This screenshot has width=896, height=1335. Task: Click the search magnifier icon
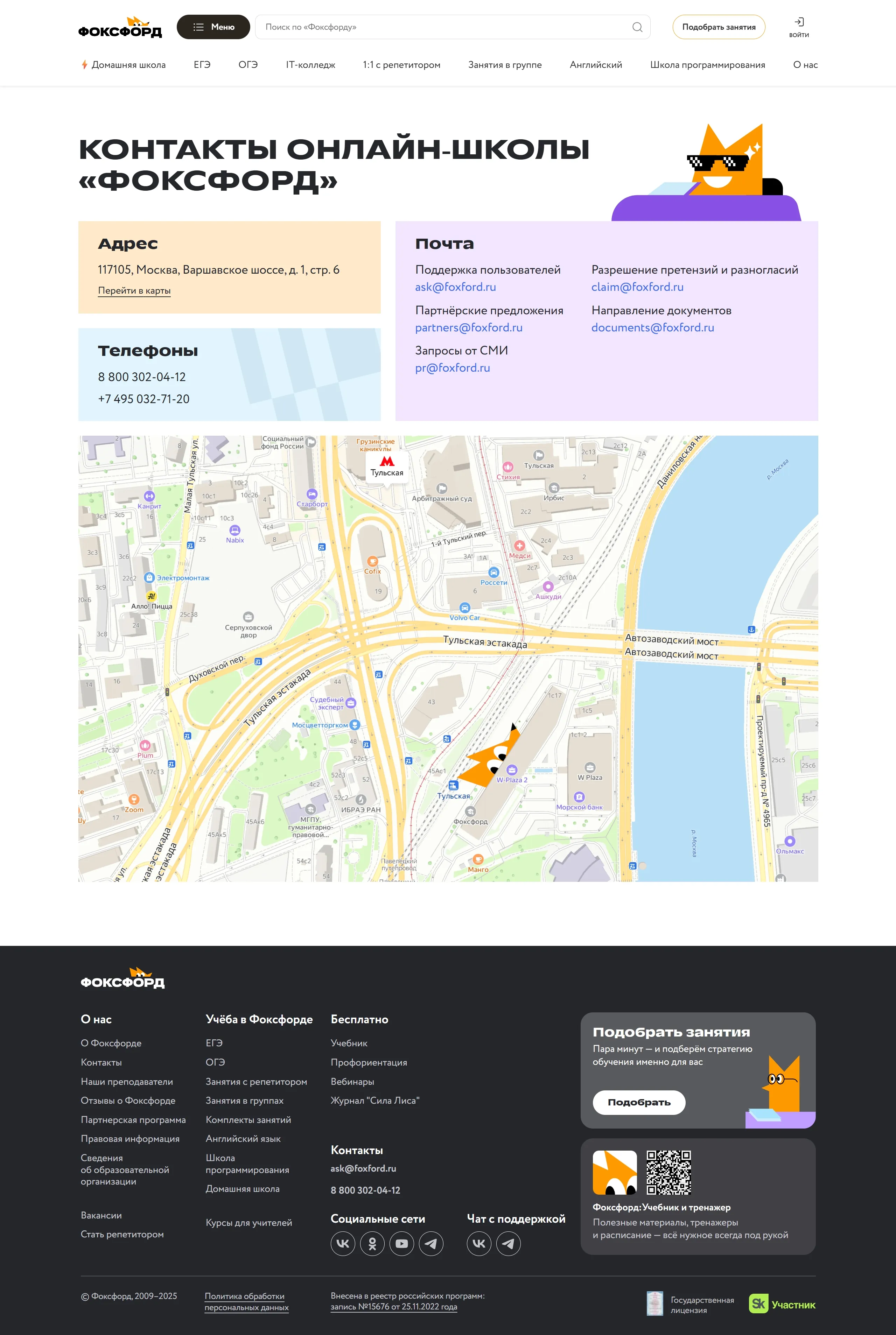point(637,27)
